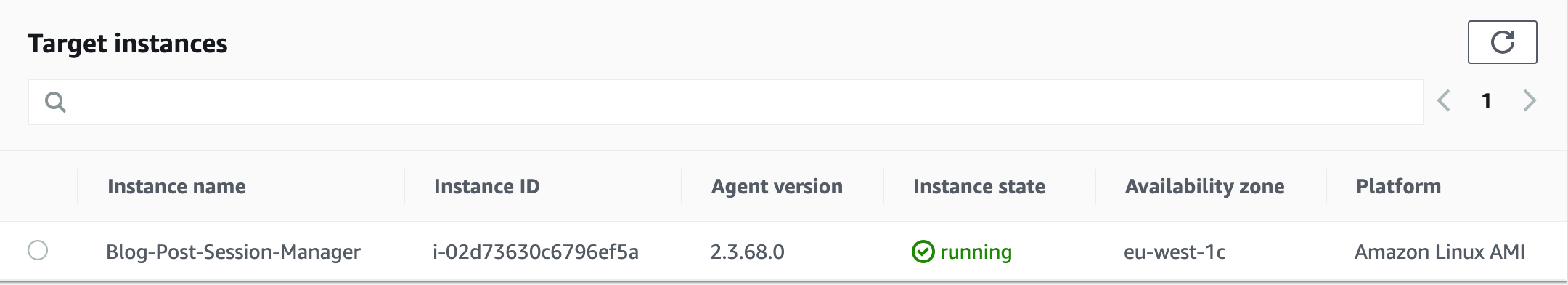The height and width of the screenshot is (285, 1568).
Task: Click page number 1 in pagination
Action: 1486,100
